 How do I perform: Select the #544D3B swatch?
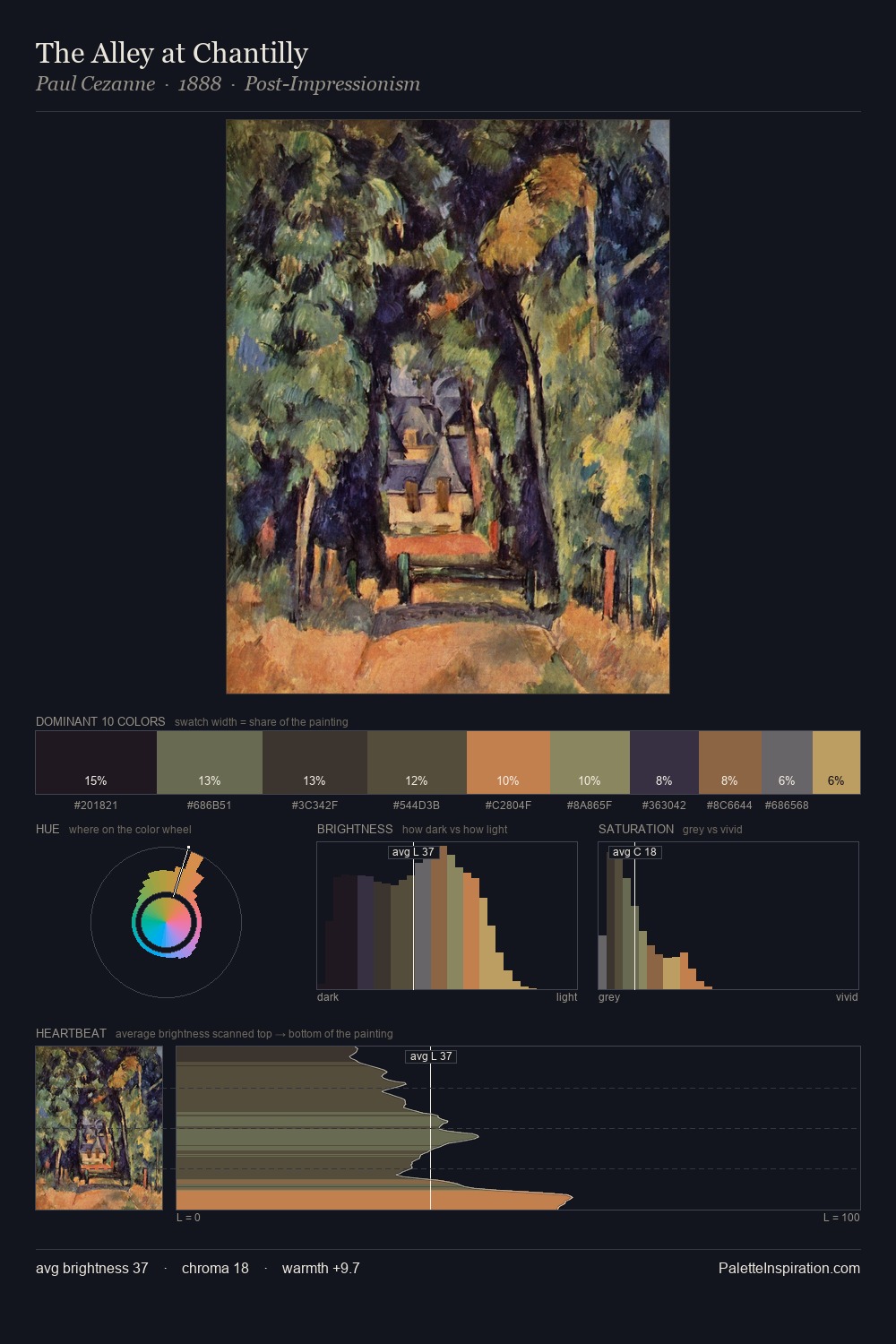click(417, 762)
